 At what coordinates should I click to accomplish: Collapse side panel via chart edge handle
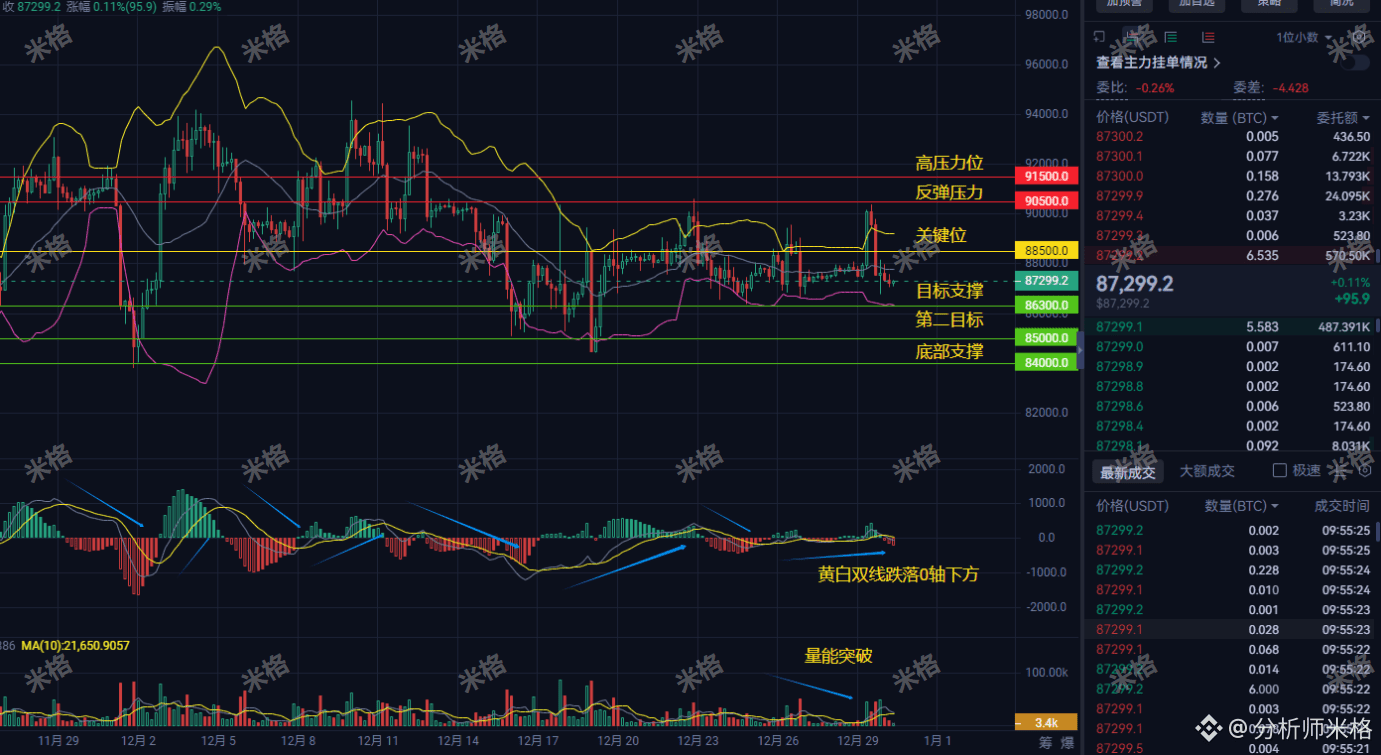coord(1079,350)
